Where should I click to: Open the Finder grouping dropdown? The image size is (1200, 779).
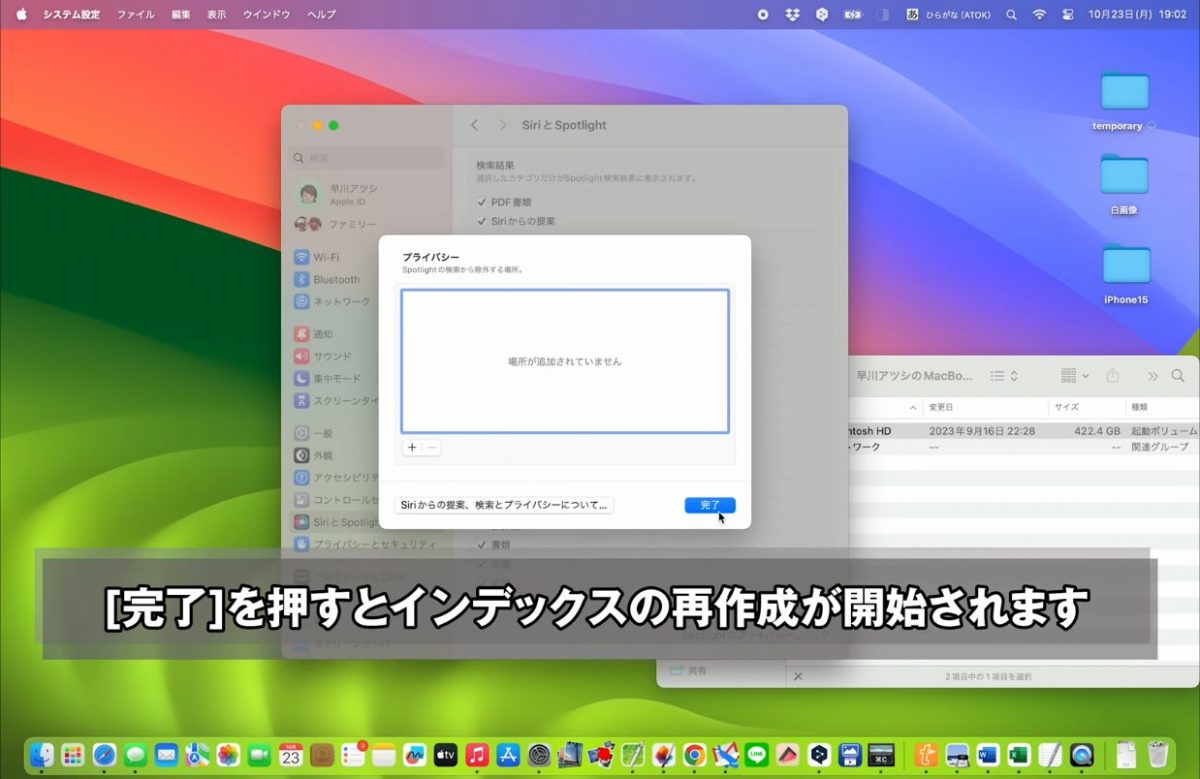[1075, 376]
